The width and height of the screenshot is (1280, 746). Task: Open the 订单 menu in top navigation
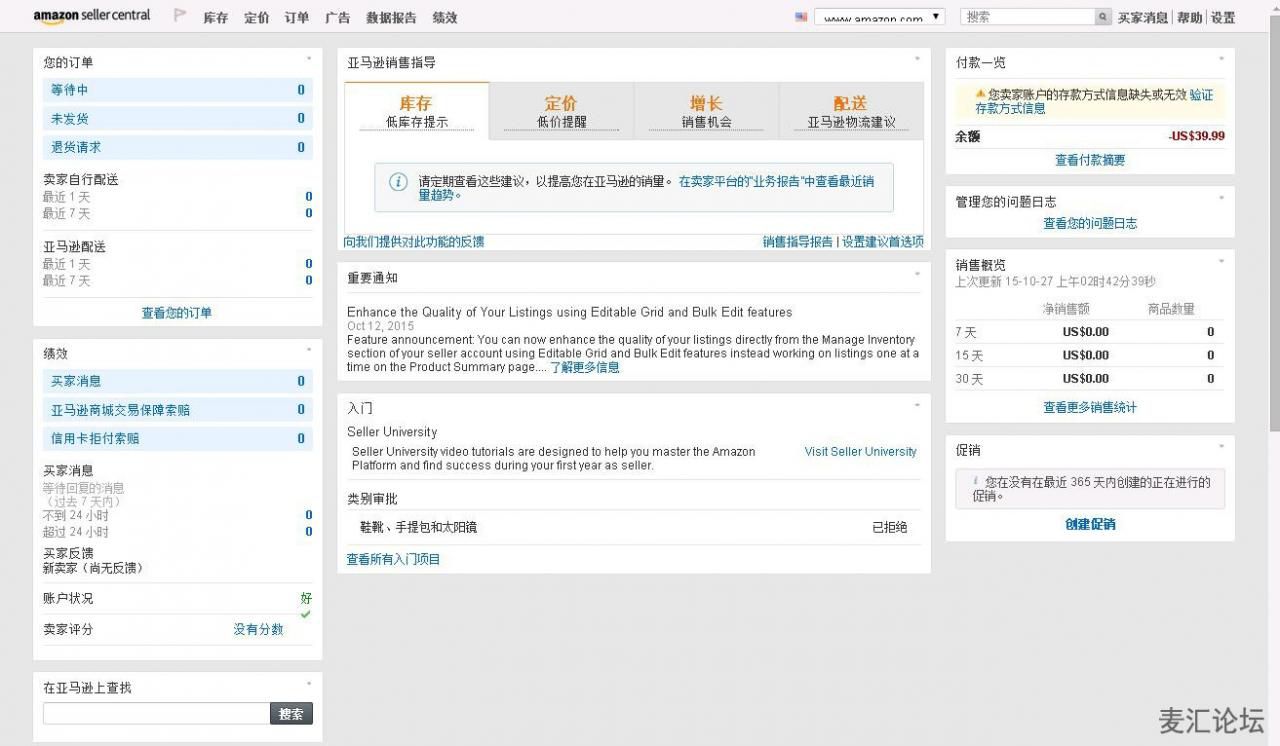[297, 18]
